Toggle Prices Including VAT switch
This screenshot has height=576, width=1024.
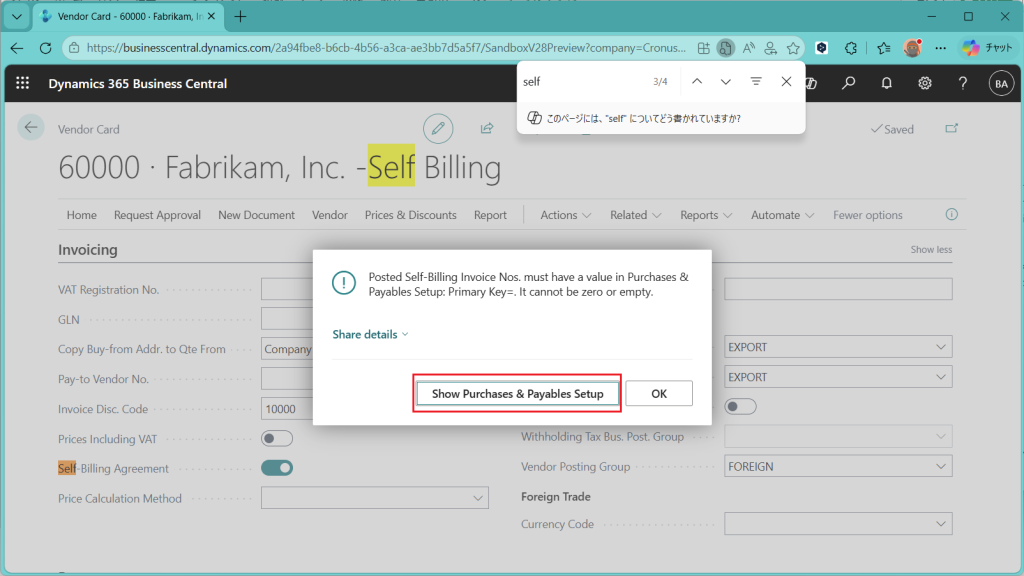pyautogui.click(x=277, y=438)
